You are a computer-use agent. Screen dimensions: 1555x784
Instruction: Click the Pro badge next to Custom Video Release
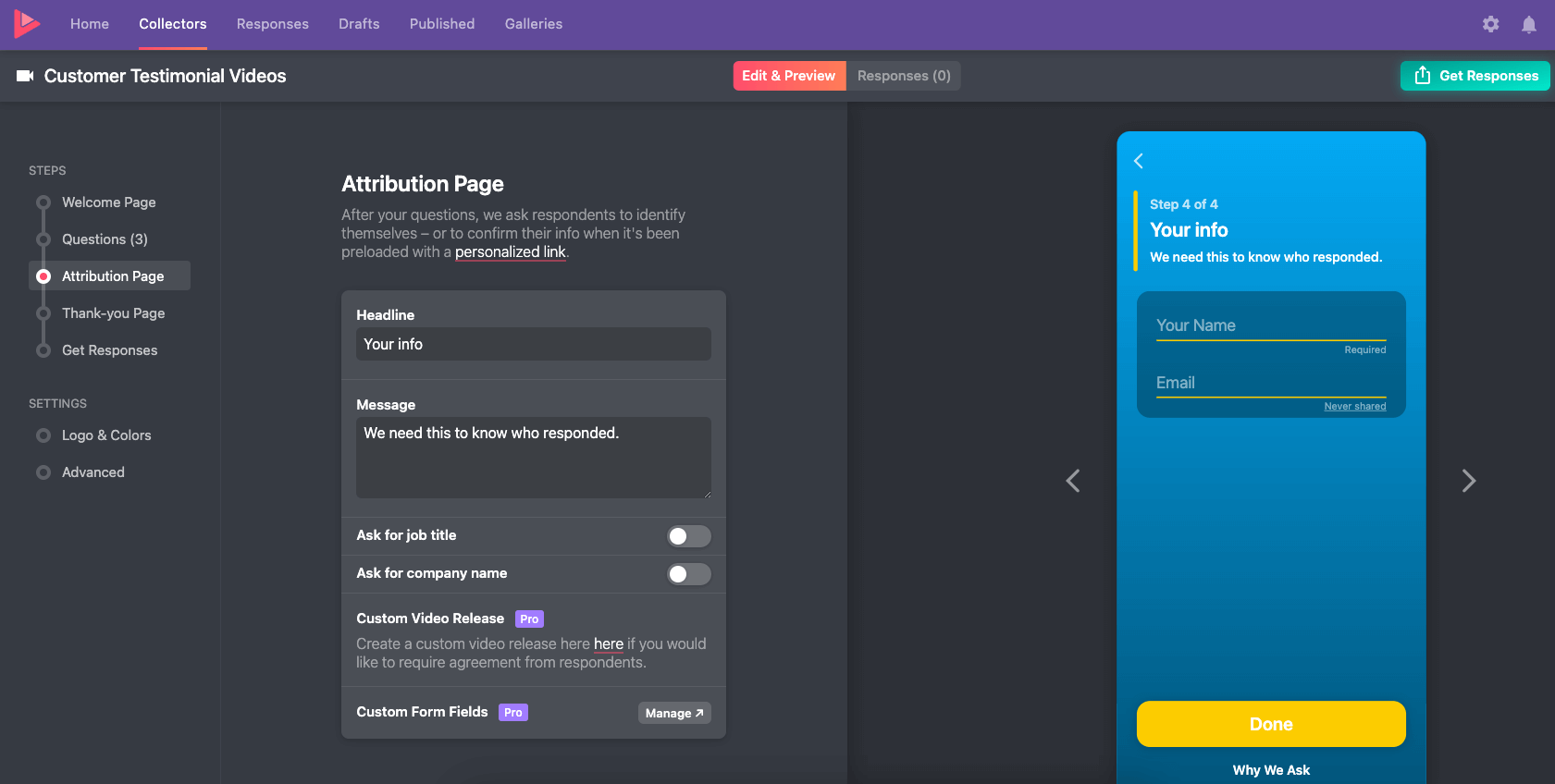point(529,619)
